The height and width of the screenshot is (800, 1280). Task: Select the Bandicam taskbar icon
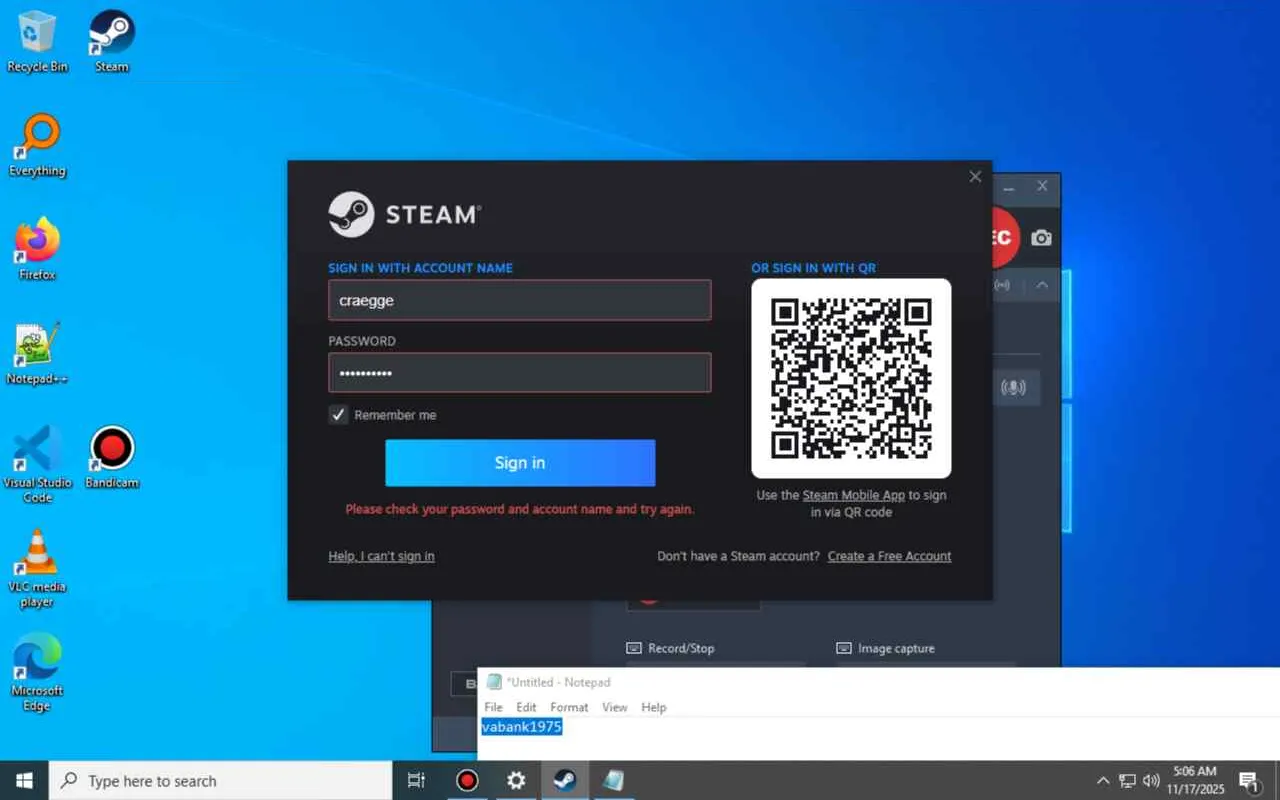[467, 780]
